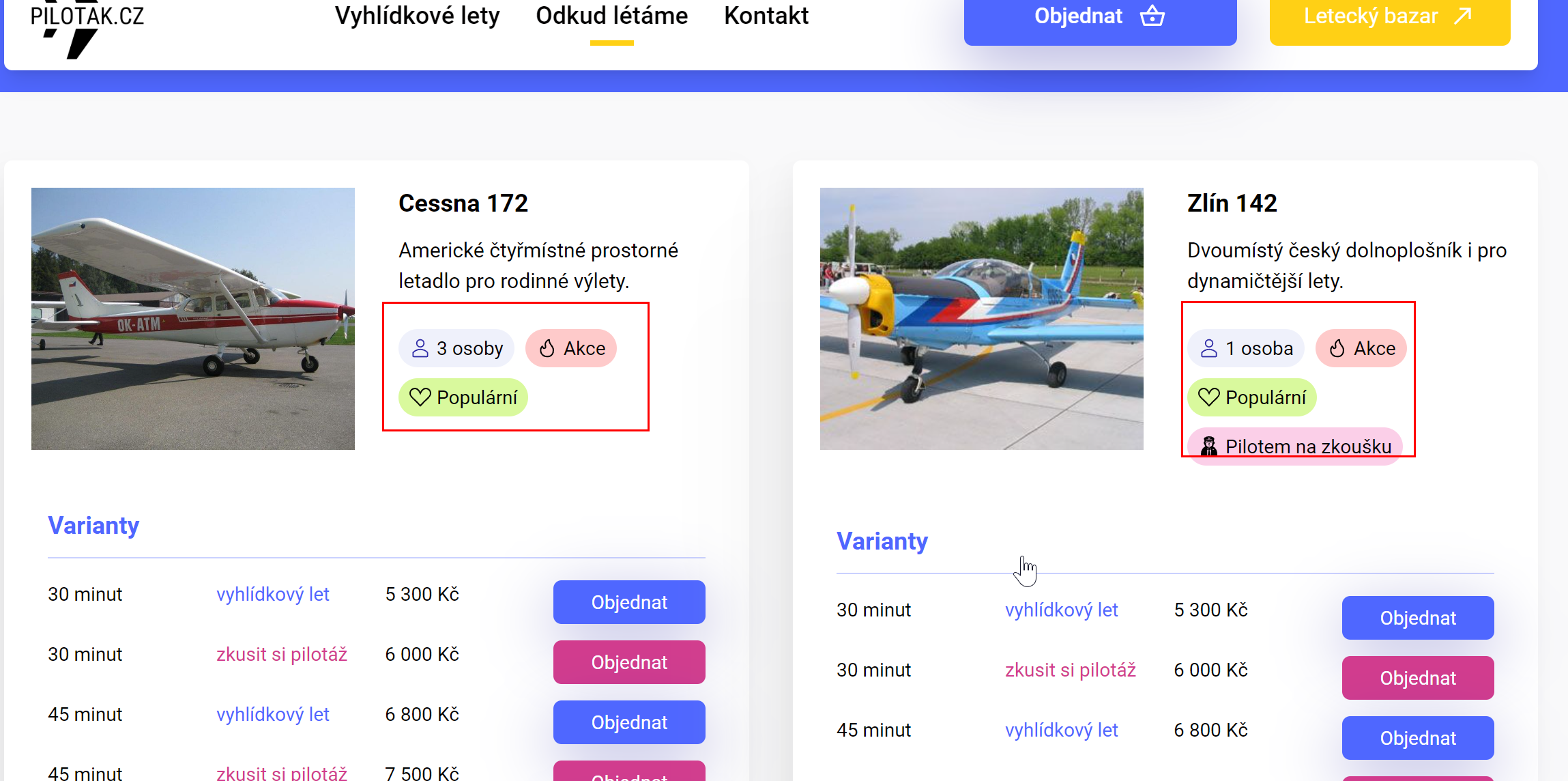Click the 3 osoby tag text
Image resolution: width=1568 pixels, height=781 pixels.
click(469, 348)
